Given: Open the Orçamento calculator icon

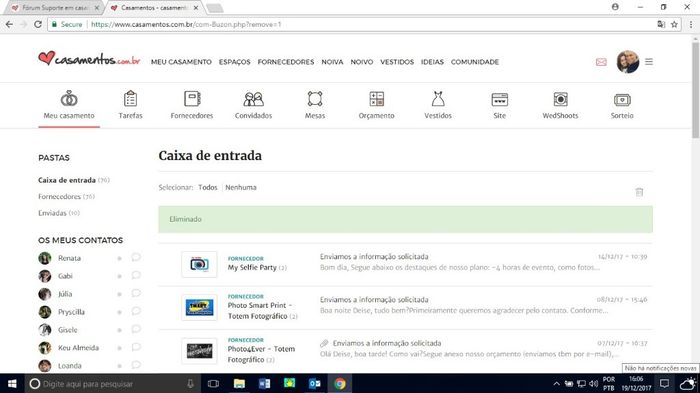Looking at the screenshot, I should coord(376,99).
